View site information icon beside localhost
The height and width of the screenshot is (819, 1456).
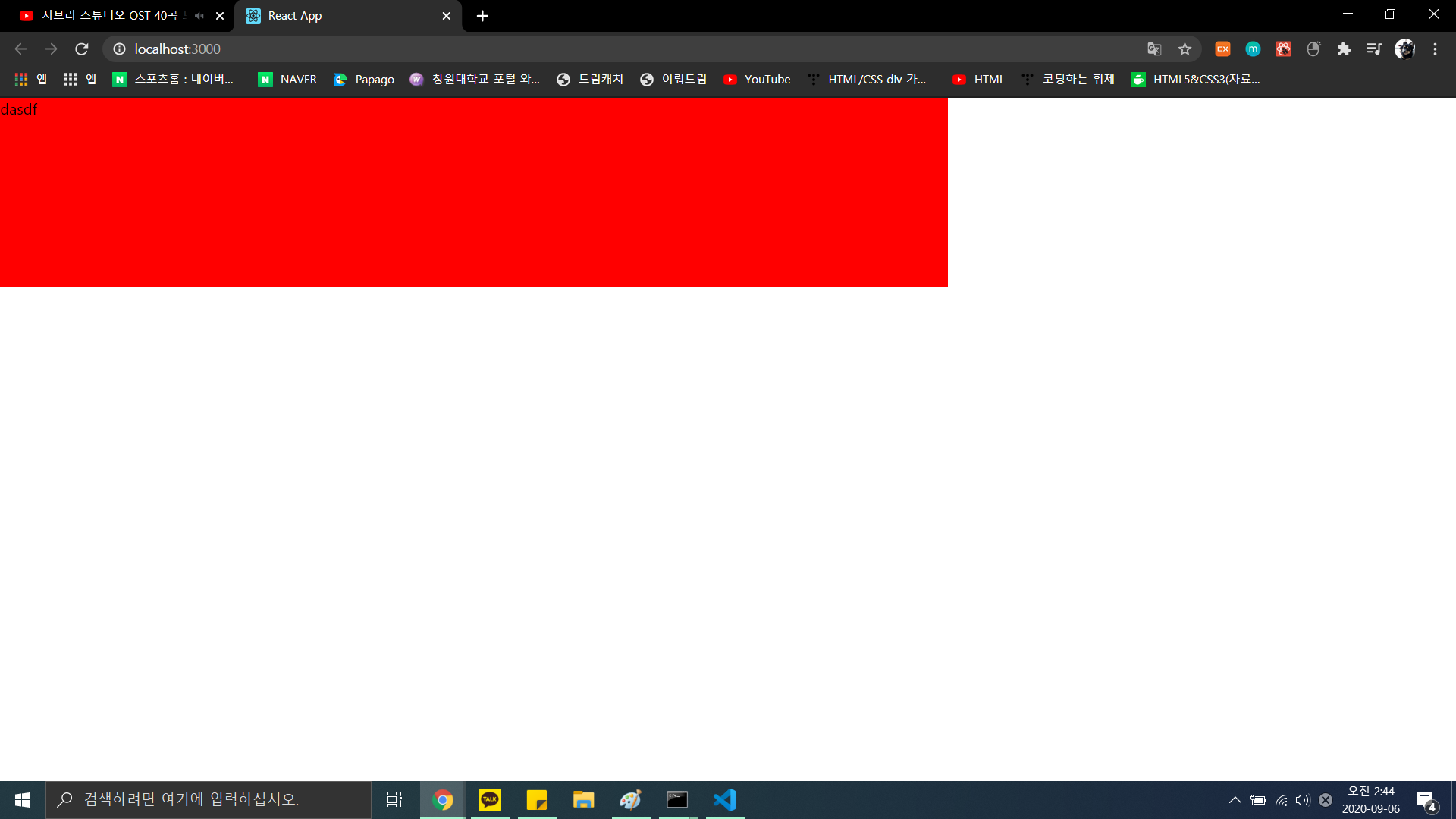point(119,49)
